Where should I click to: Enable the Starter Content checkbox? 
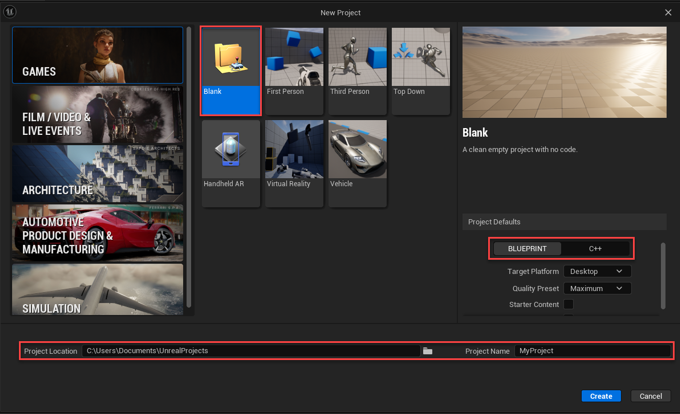coord(568,304)
